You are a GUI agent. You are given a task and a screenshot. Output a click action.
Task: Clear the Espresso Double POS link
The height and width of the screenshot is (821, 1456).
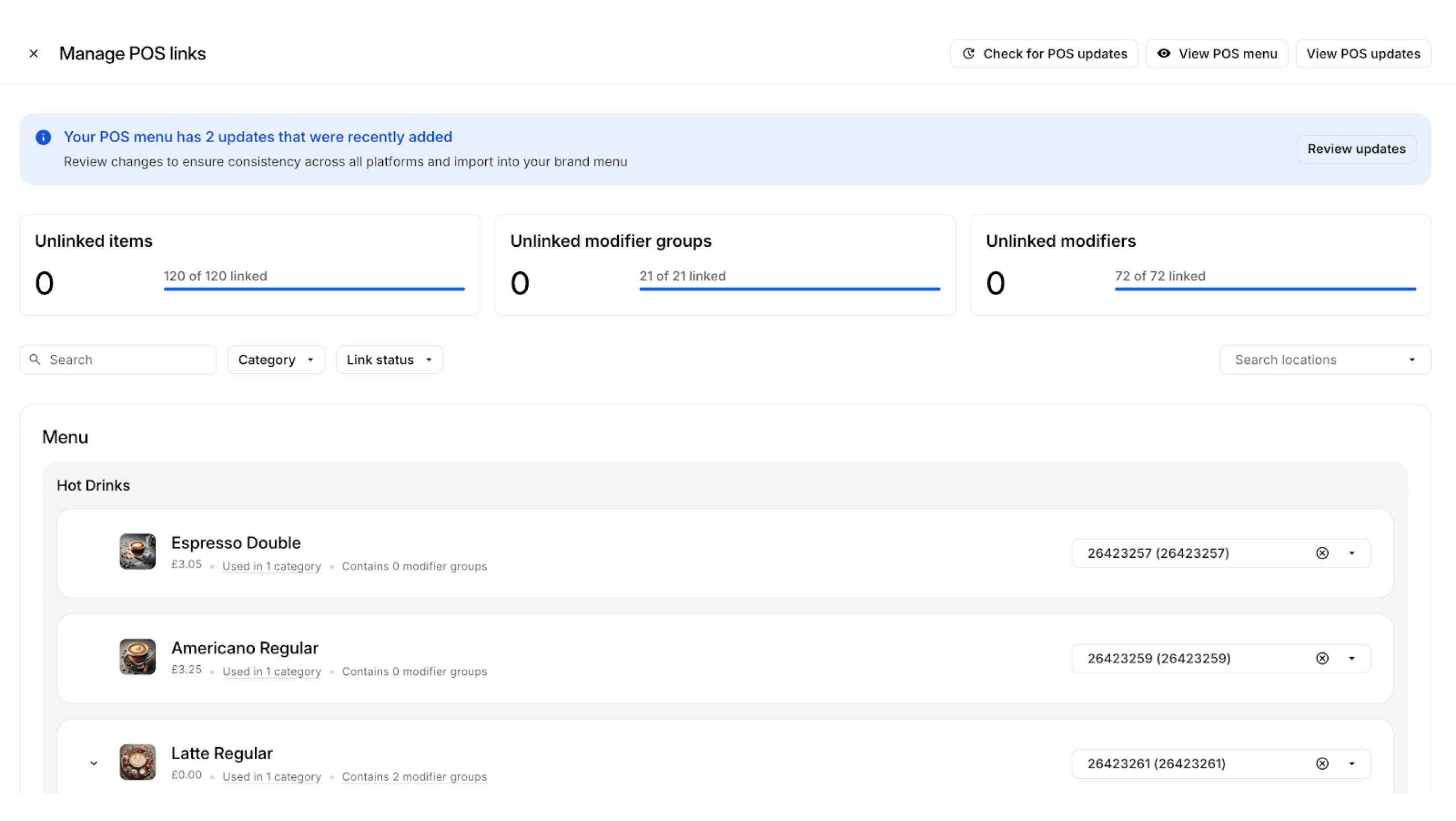click(x=1322, y=553)
